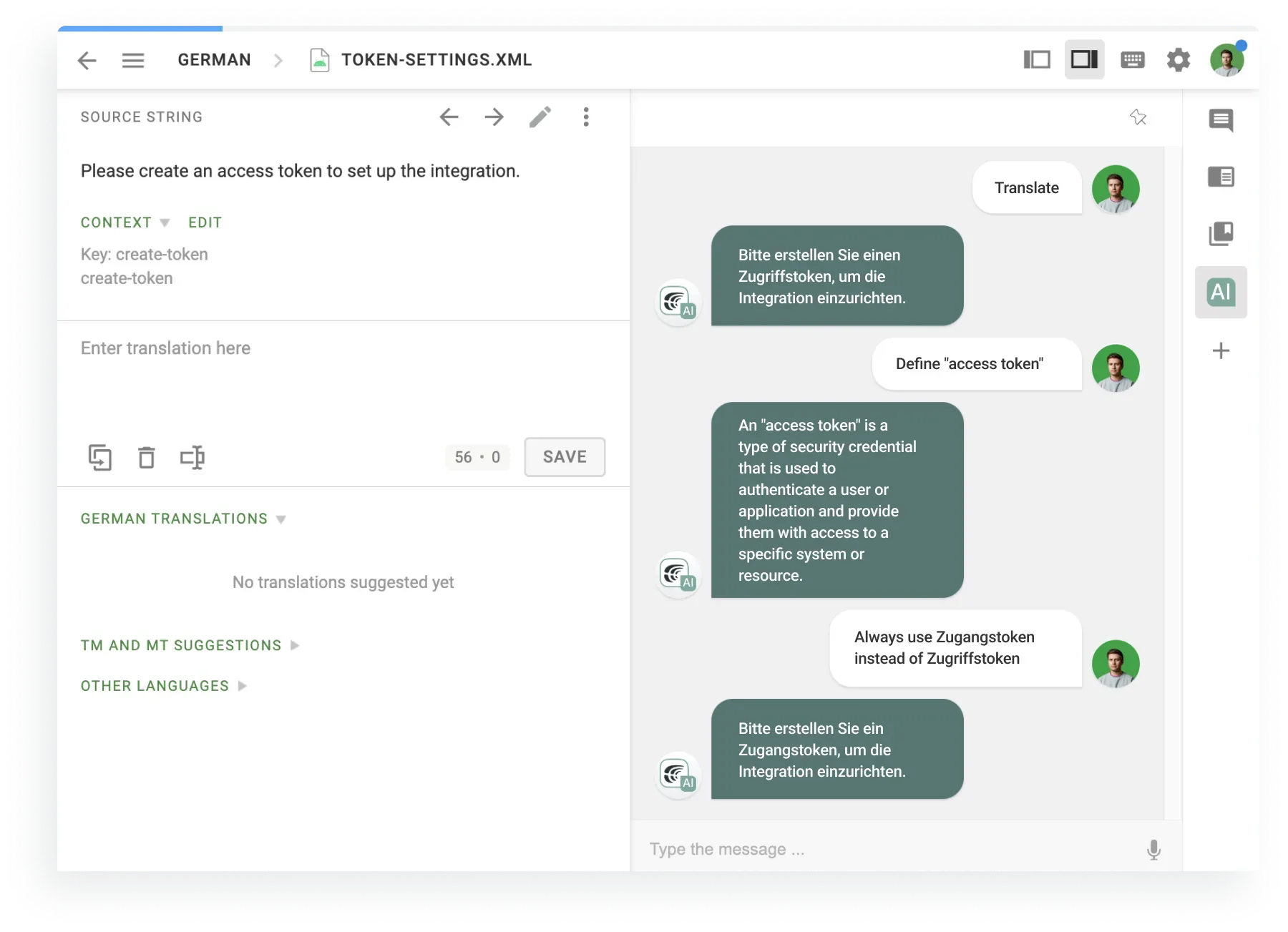
Task: Copy source string into the translation field
Action: [101, 457]
